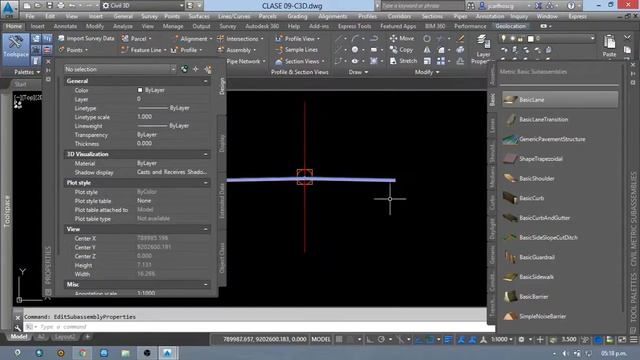Screen dimensions: 640x360
Task: Click the Quick Select icon in Properties
Action: (208, 69)
